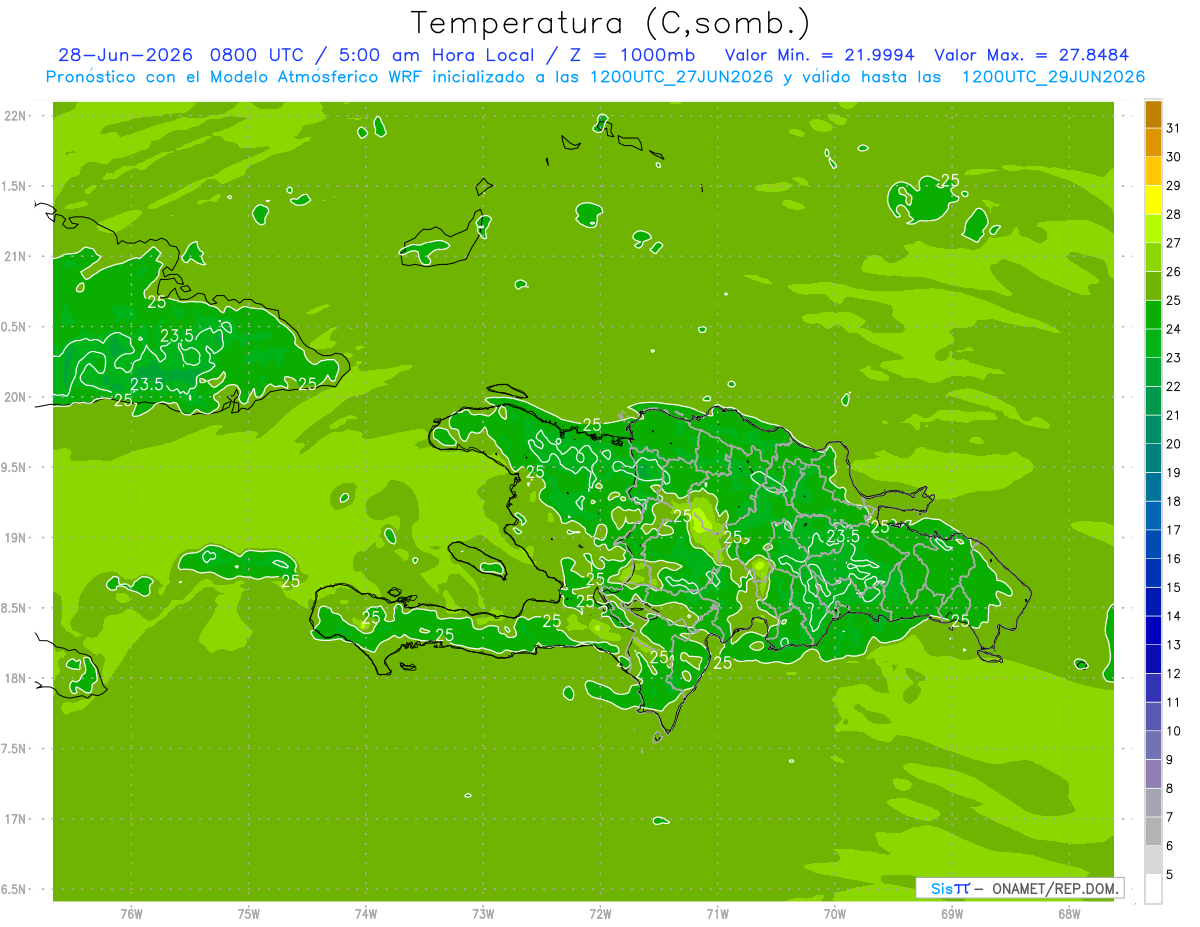Click the '5' label on color scale

click(1170, 875)
